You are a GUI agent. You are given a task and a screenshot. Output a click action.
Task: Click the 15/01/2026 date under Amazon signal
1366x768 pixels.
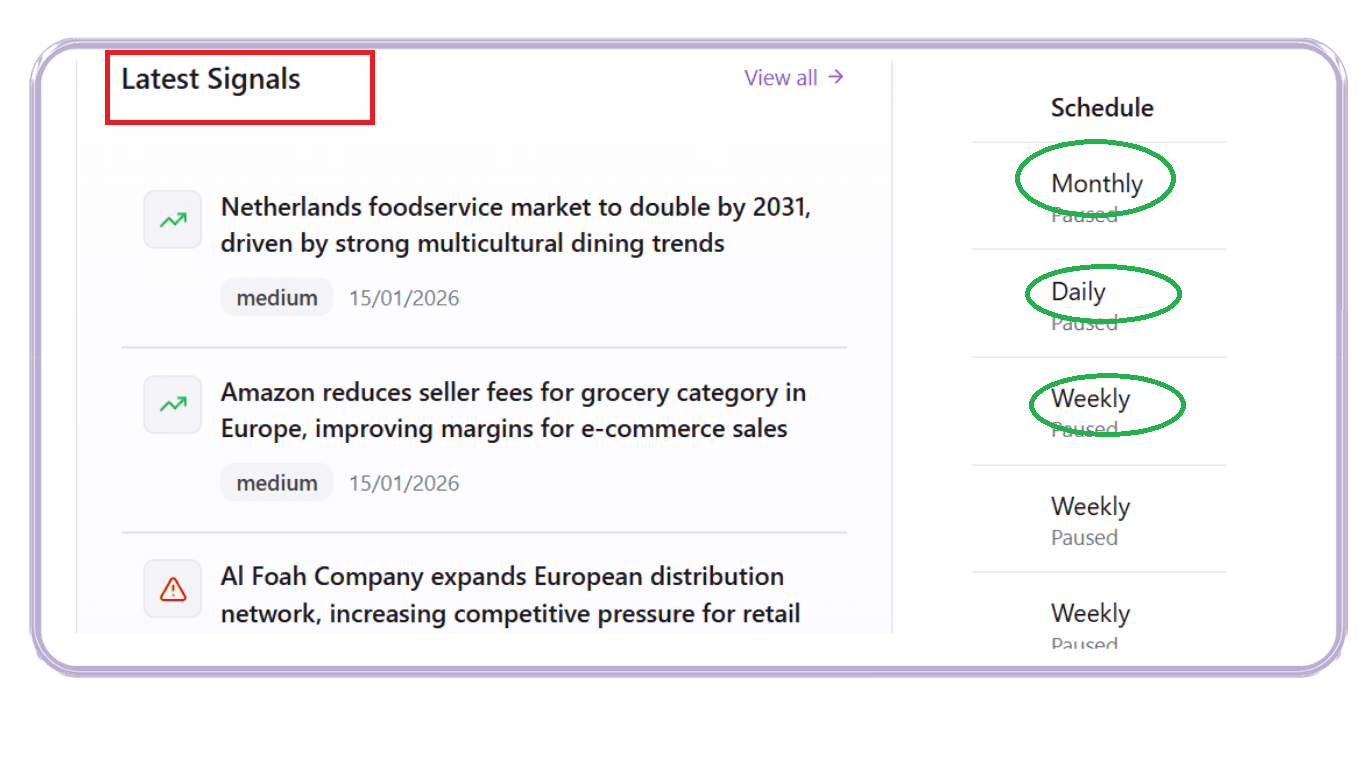(x=404, y=483)
